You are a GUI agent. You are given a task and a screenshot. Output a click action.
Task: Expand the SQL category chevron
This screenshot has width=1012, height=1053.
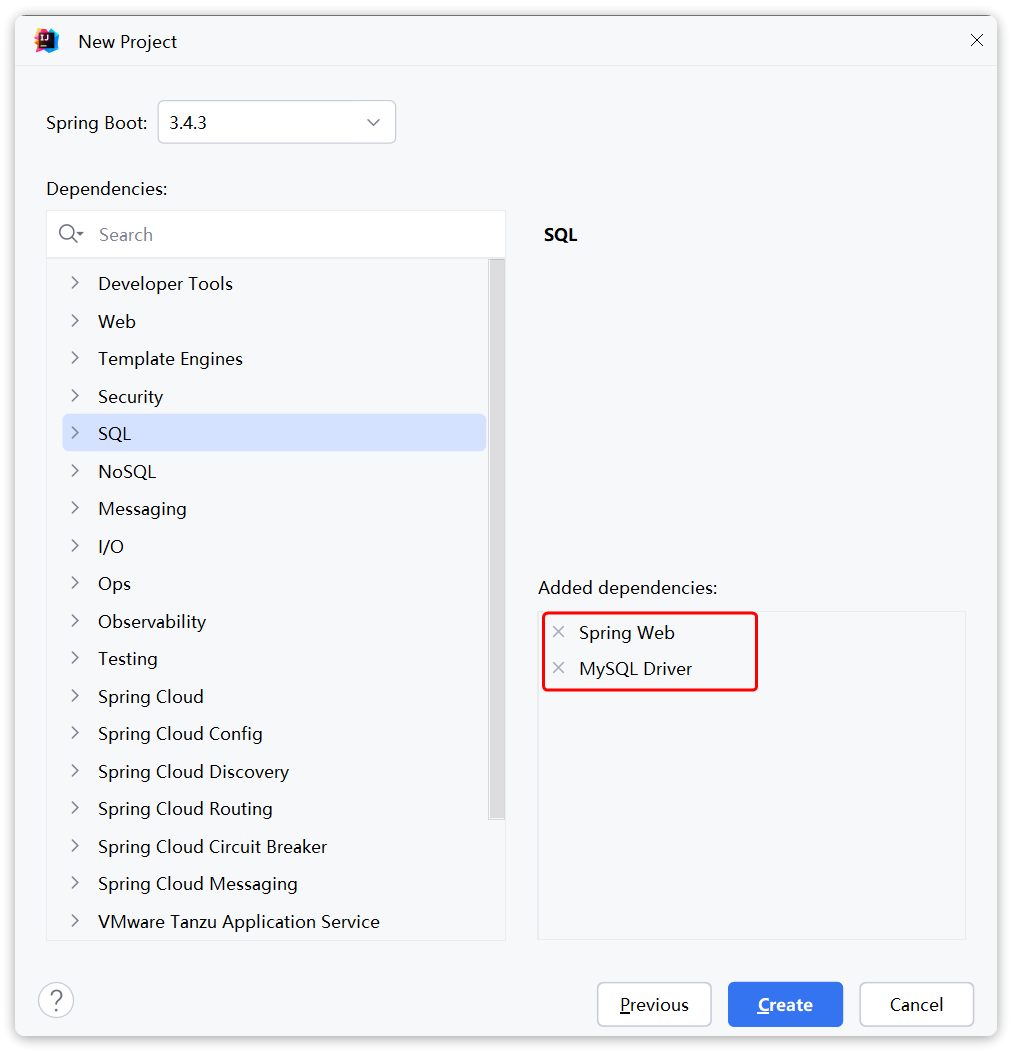tap(75, 433)
